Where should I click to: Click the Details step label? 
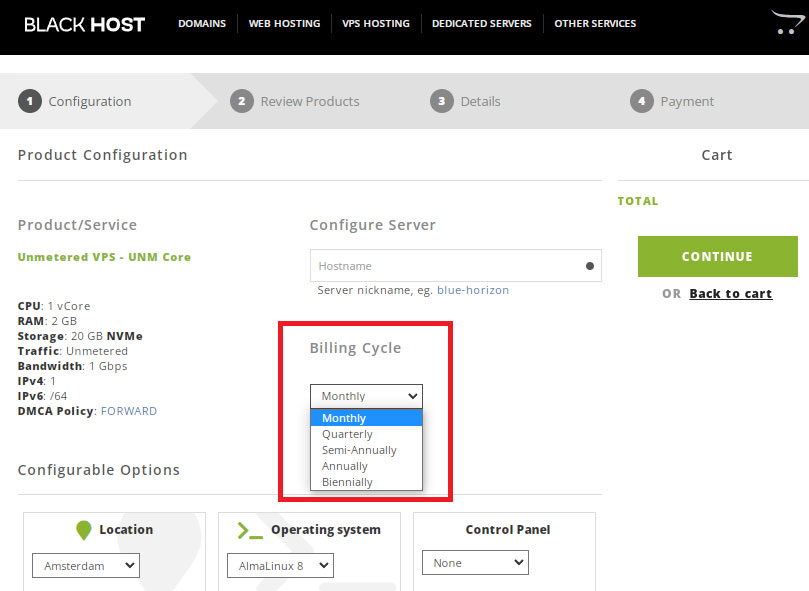480,102
